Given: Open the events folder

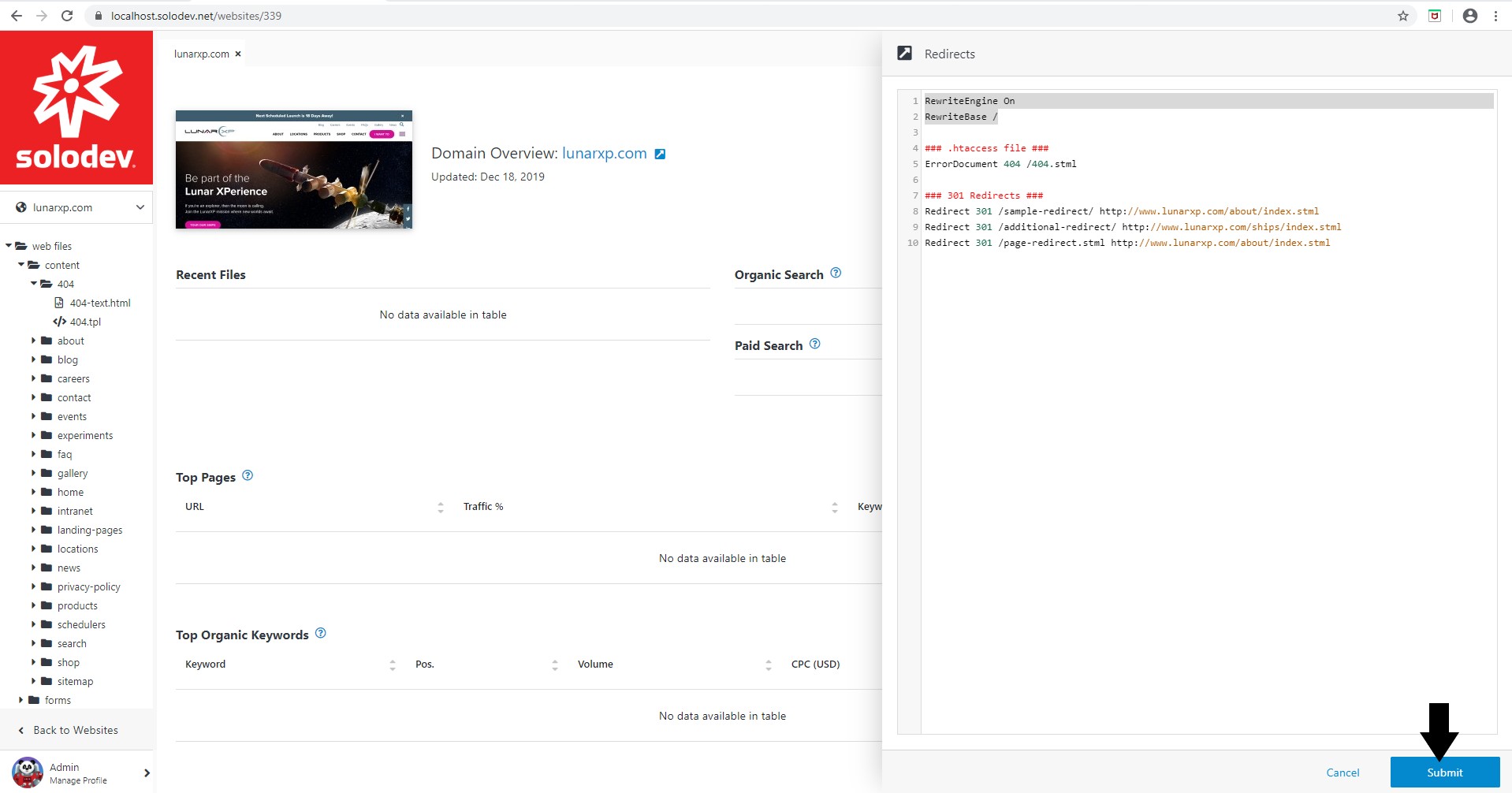Looking at the screenshot, I should [x=72, y=416].
